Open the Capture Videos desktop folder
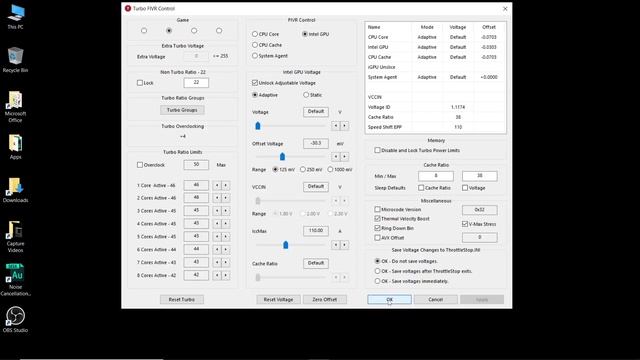 tap(16, 237)
